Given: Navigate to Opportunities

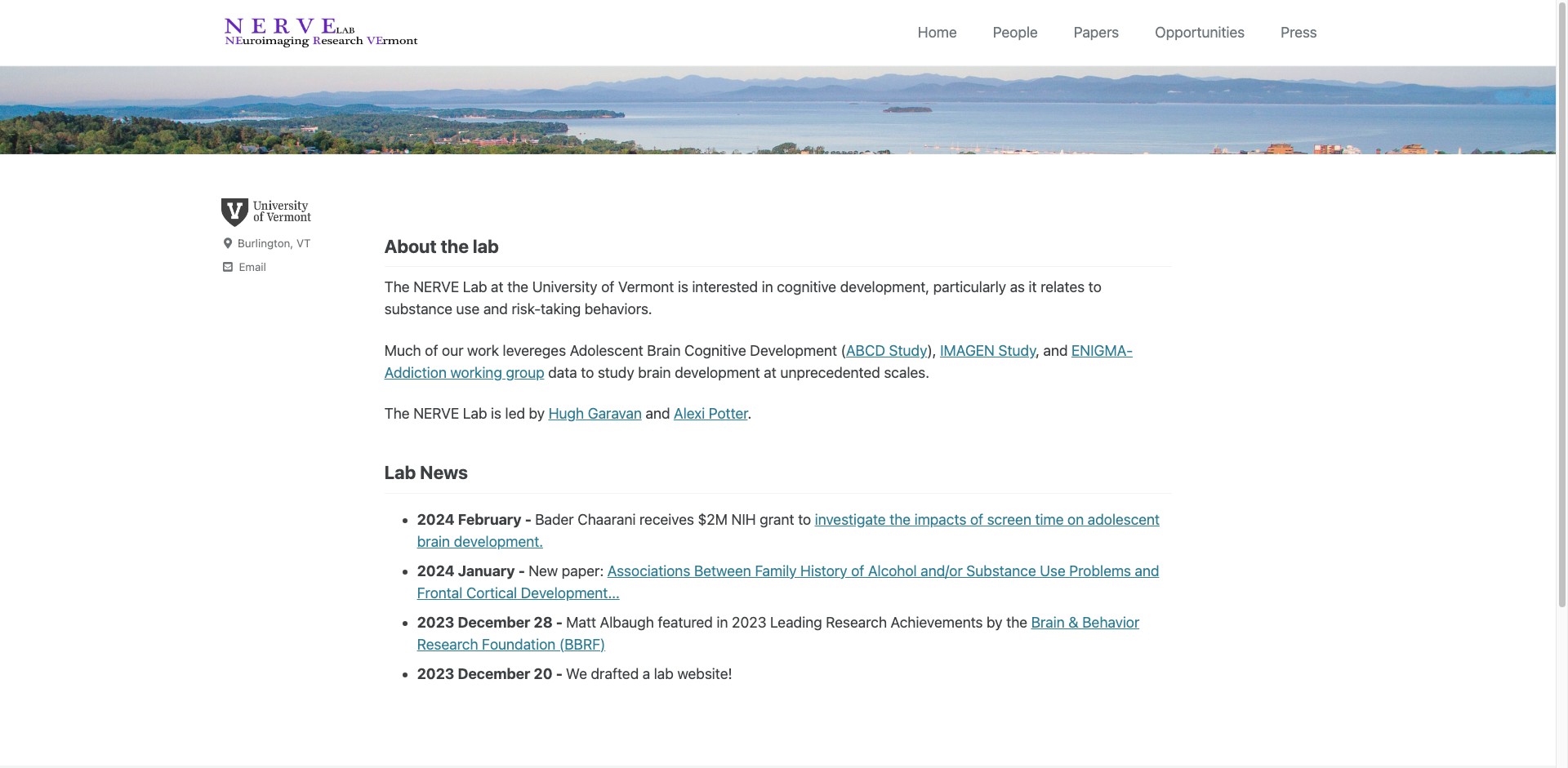Looking at the screenshot, I should 1200,33.
